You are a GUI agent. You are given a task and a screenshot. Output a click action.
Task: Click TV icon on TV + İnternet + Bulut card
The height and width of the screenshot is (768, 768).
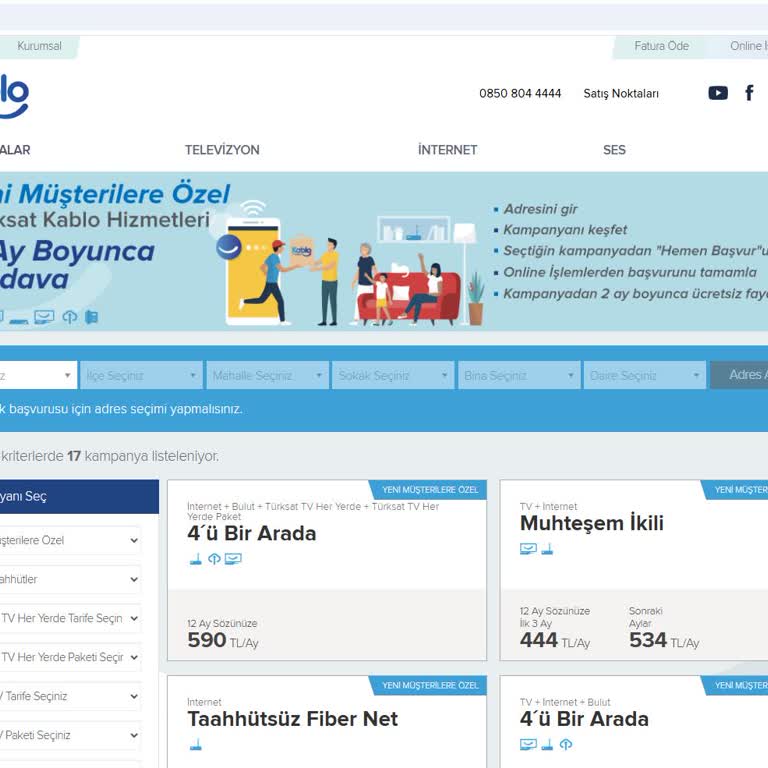coord(528,745)
